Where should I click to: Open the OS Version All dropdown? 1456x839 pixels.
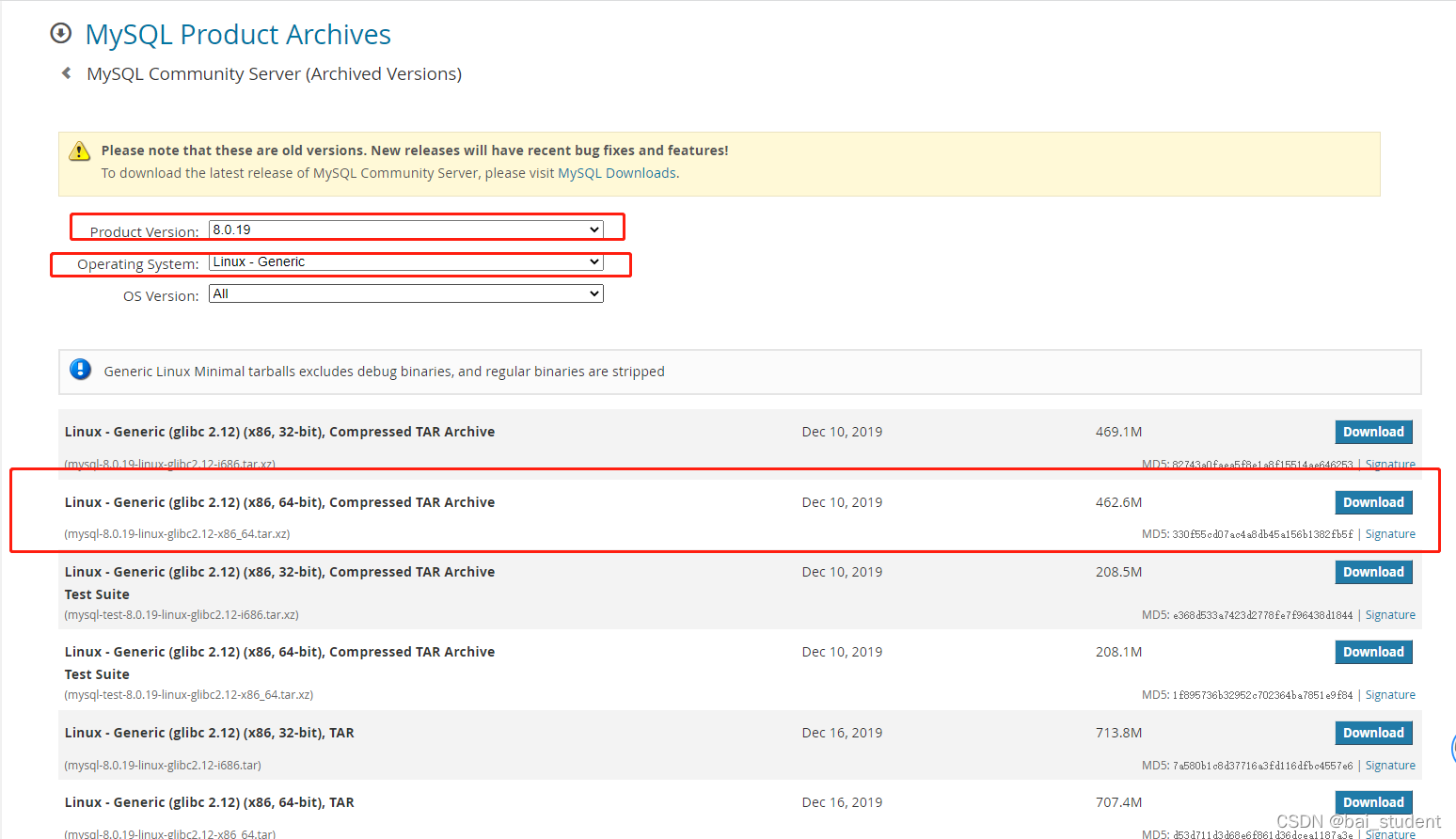[405, 293]
